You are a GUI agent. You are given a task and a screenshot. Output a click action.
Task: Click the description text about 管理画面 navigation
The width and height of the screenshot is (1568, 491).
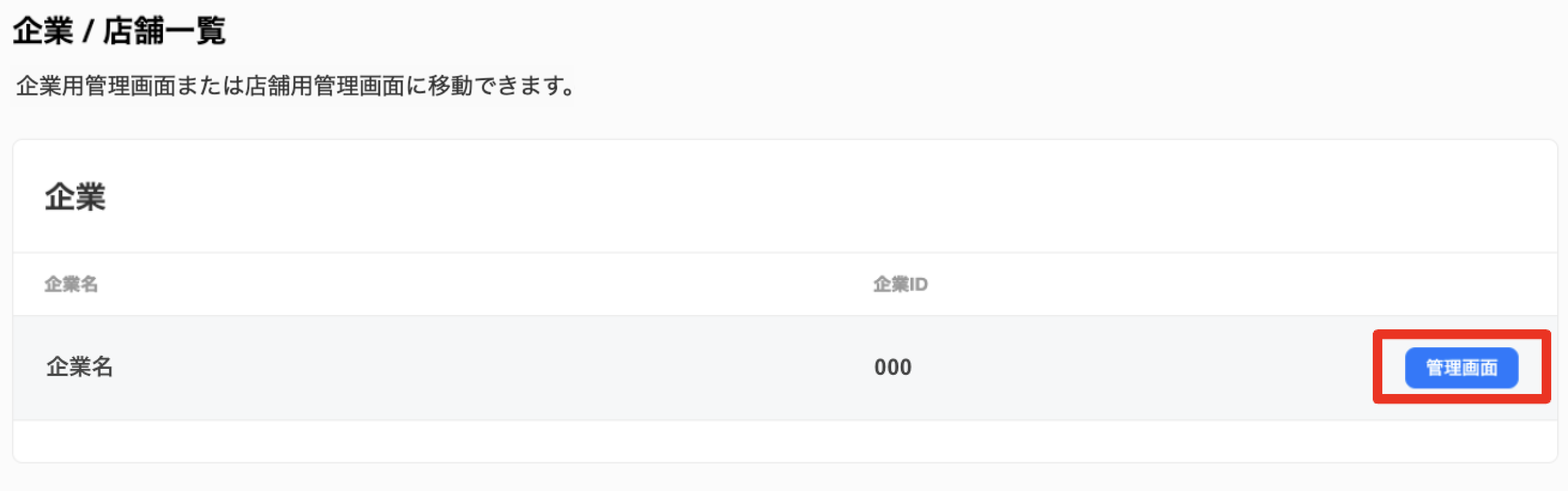pos(295,86)
